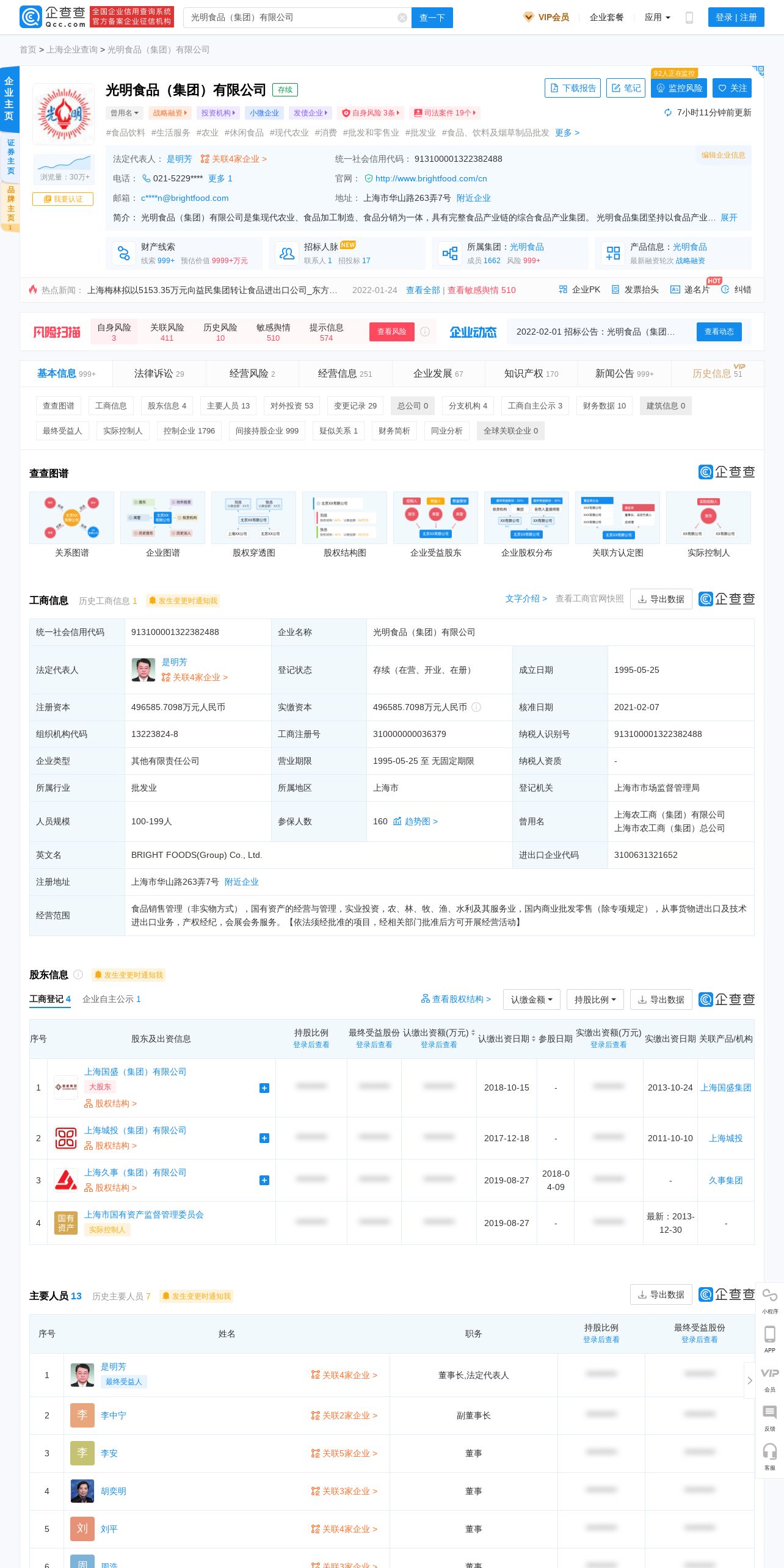
Task: Click the QR code icon at top right
Action: pyautogui.click(x=758, y=71)
